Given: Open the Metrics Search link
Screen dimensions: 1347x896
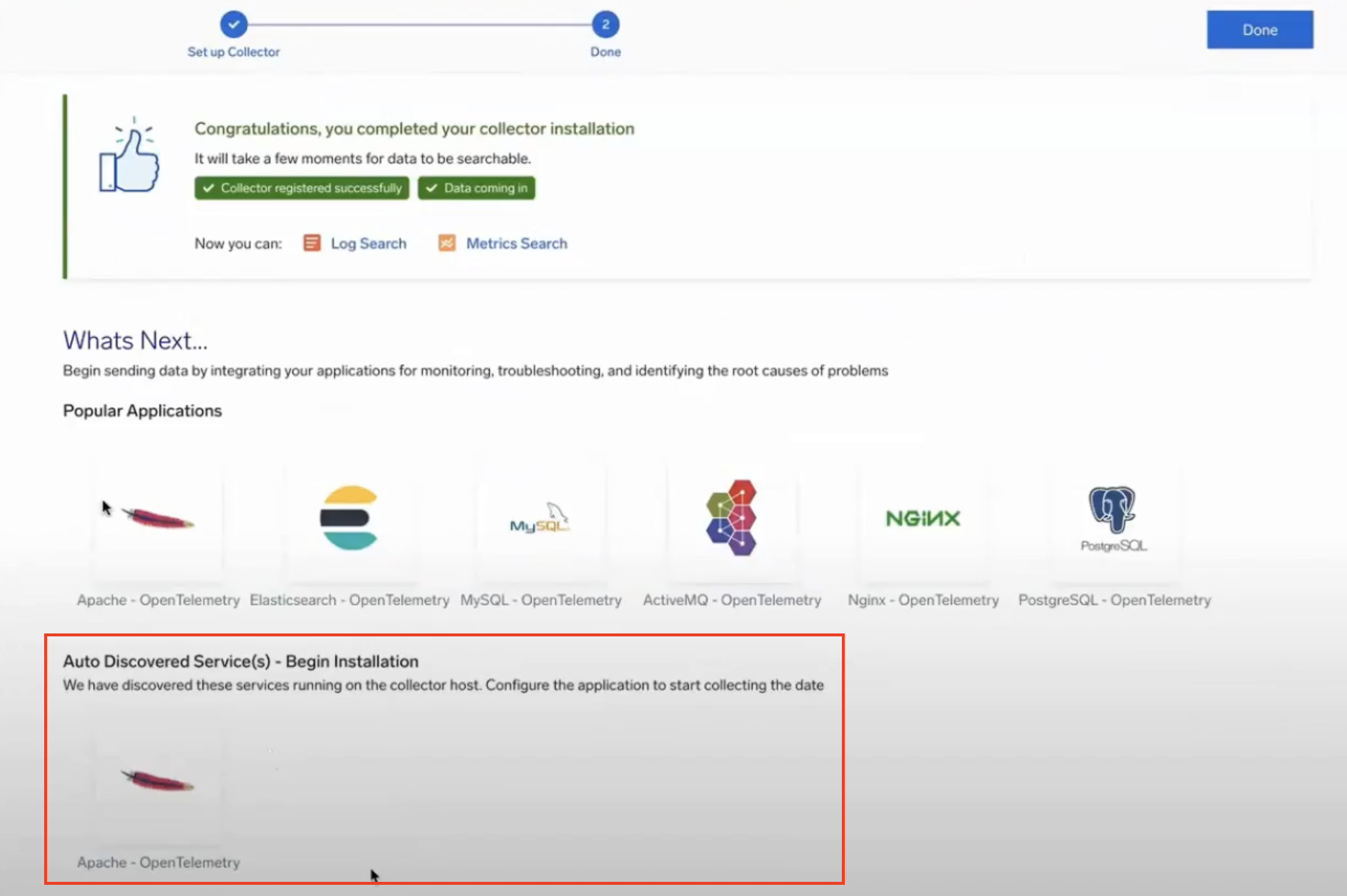Looking at the screenshot, I should (x=516, y=243).
